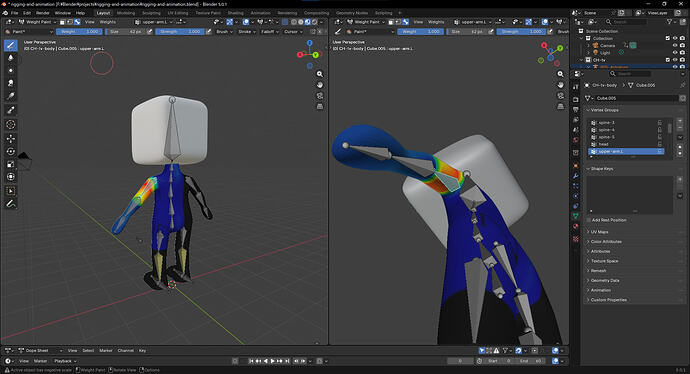
Task: Switch perspective/orthographic icon in left viewport
Action: 320,106
